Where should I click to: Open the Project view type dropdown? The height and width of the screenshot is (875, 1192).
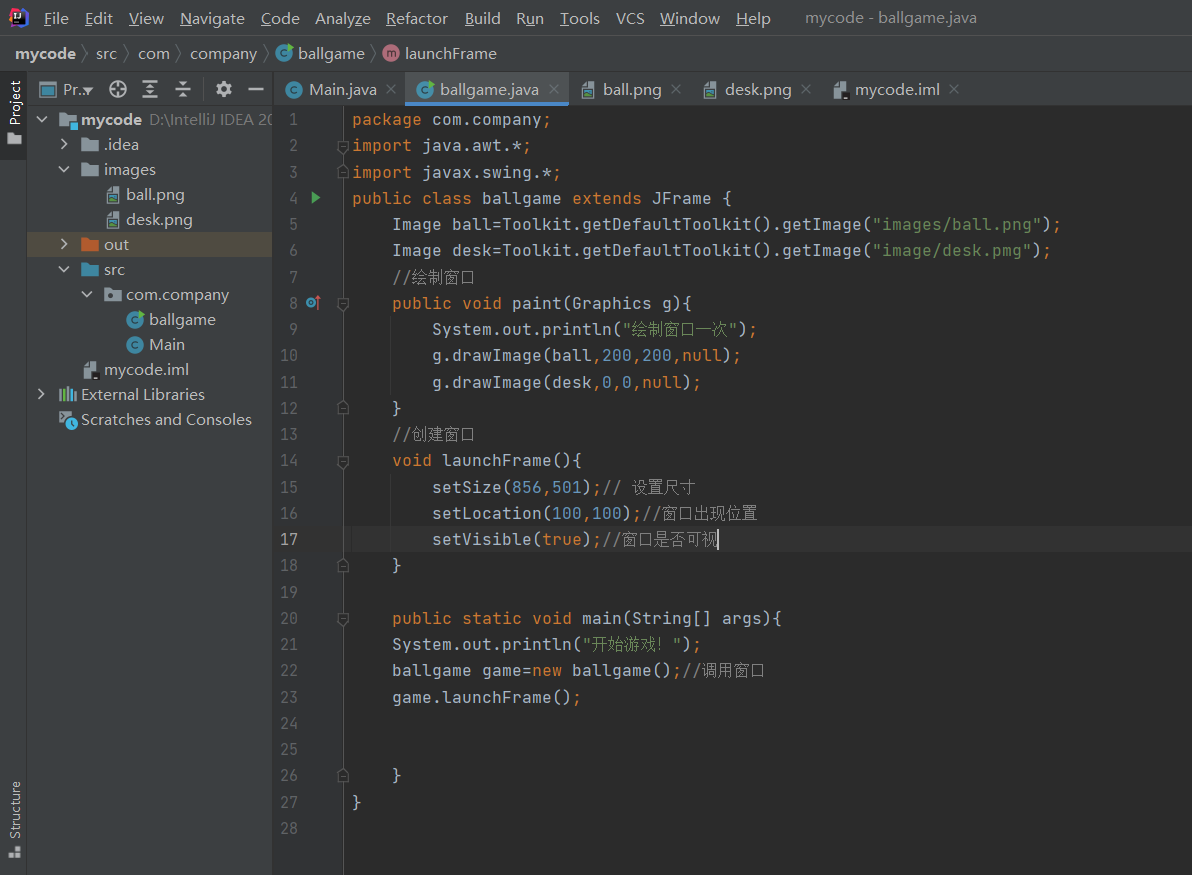click(x=67, y=89)
